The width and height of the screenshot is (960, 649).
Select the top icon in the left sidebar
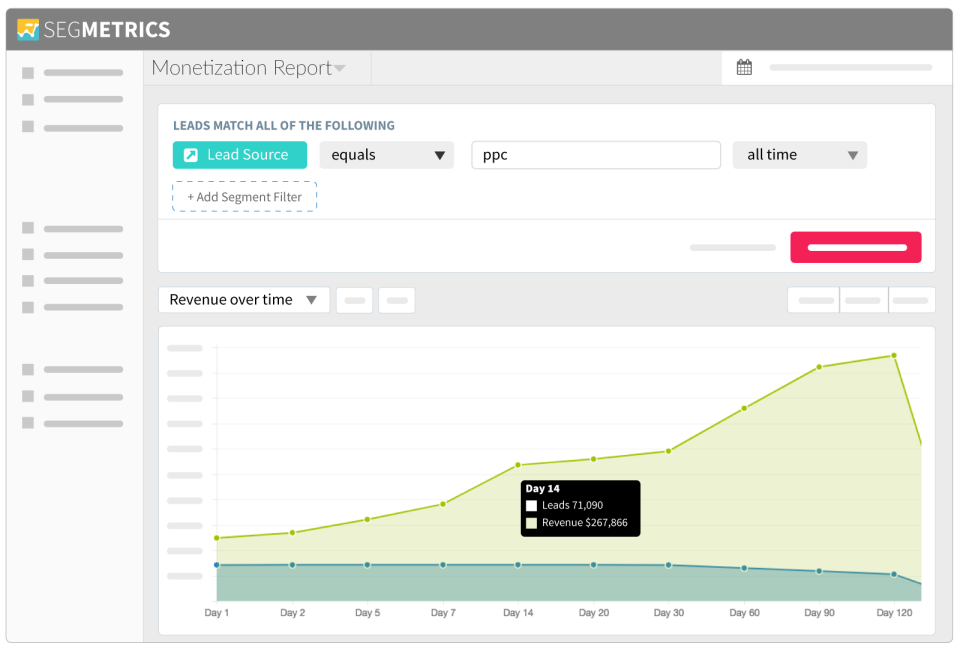click(29, 72)
